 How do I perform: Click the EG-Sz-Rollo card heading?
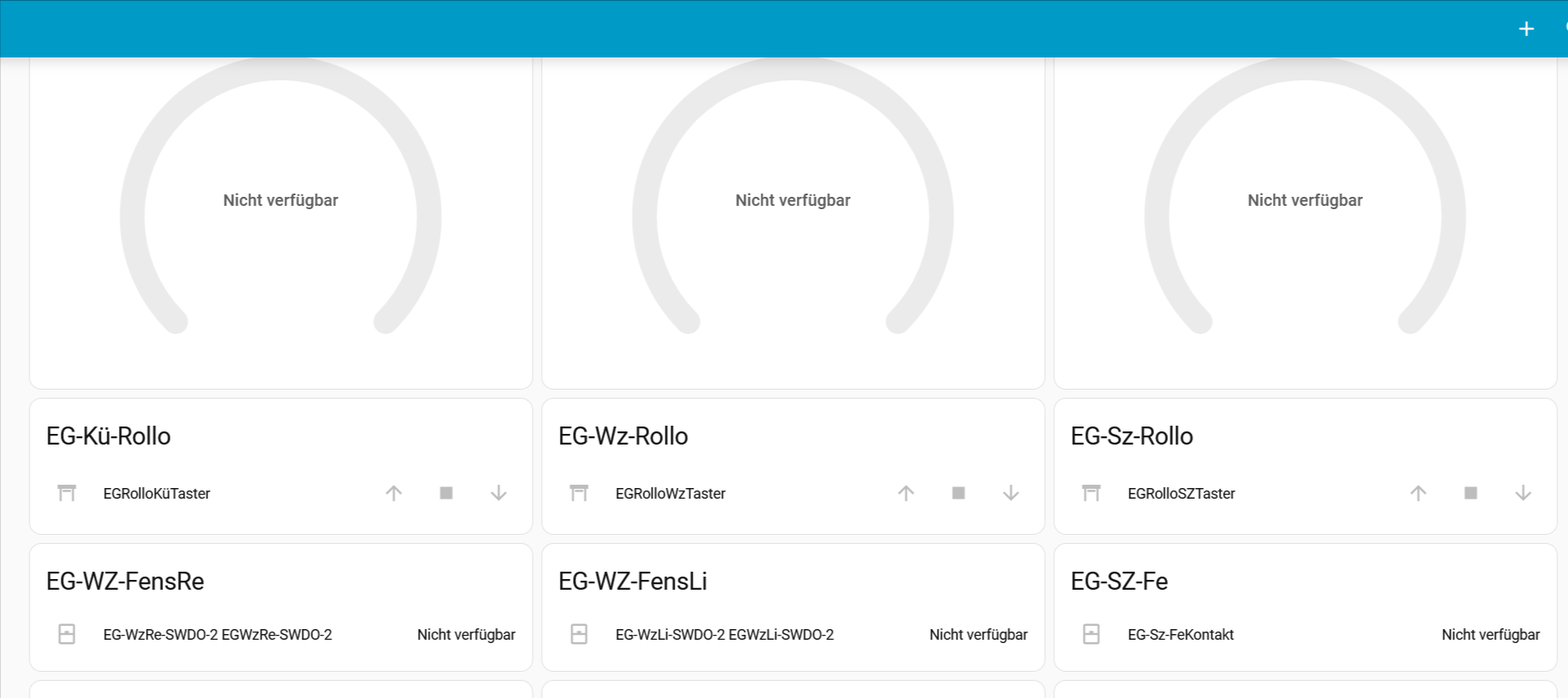point(1131,436)
